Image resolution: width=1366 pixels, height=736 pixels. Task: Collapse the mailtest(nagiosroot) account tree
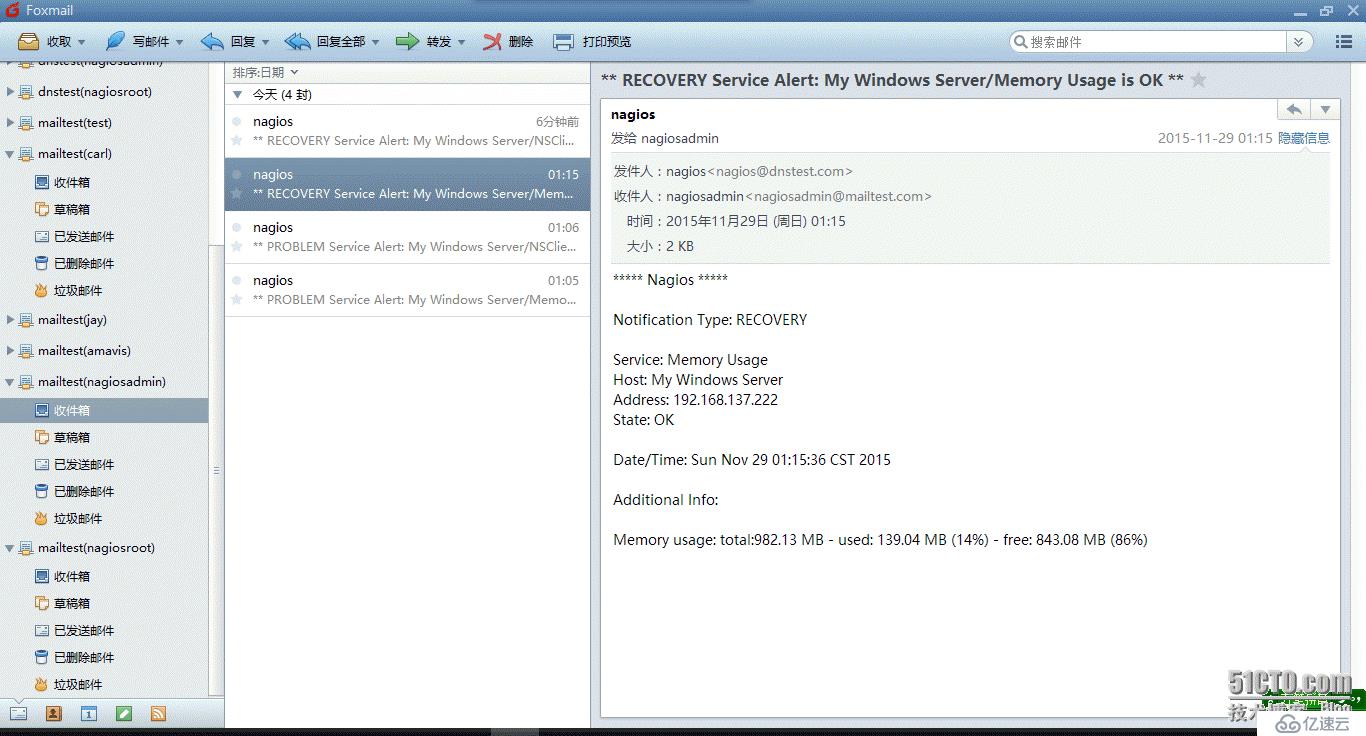(10, 548)
